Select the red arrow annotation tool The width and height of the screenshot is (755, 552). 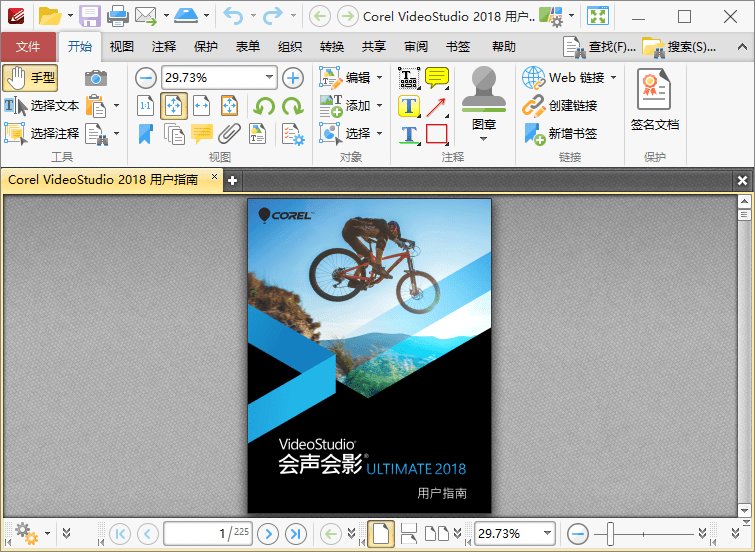(x=437, y=106)
